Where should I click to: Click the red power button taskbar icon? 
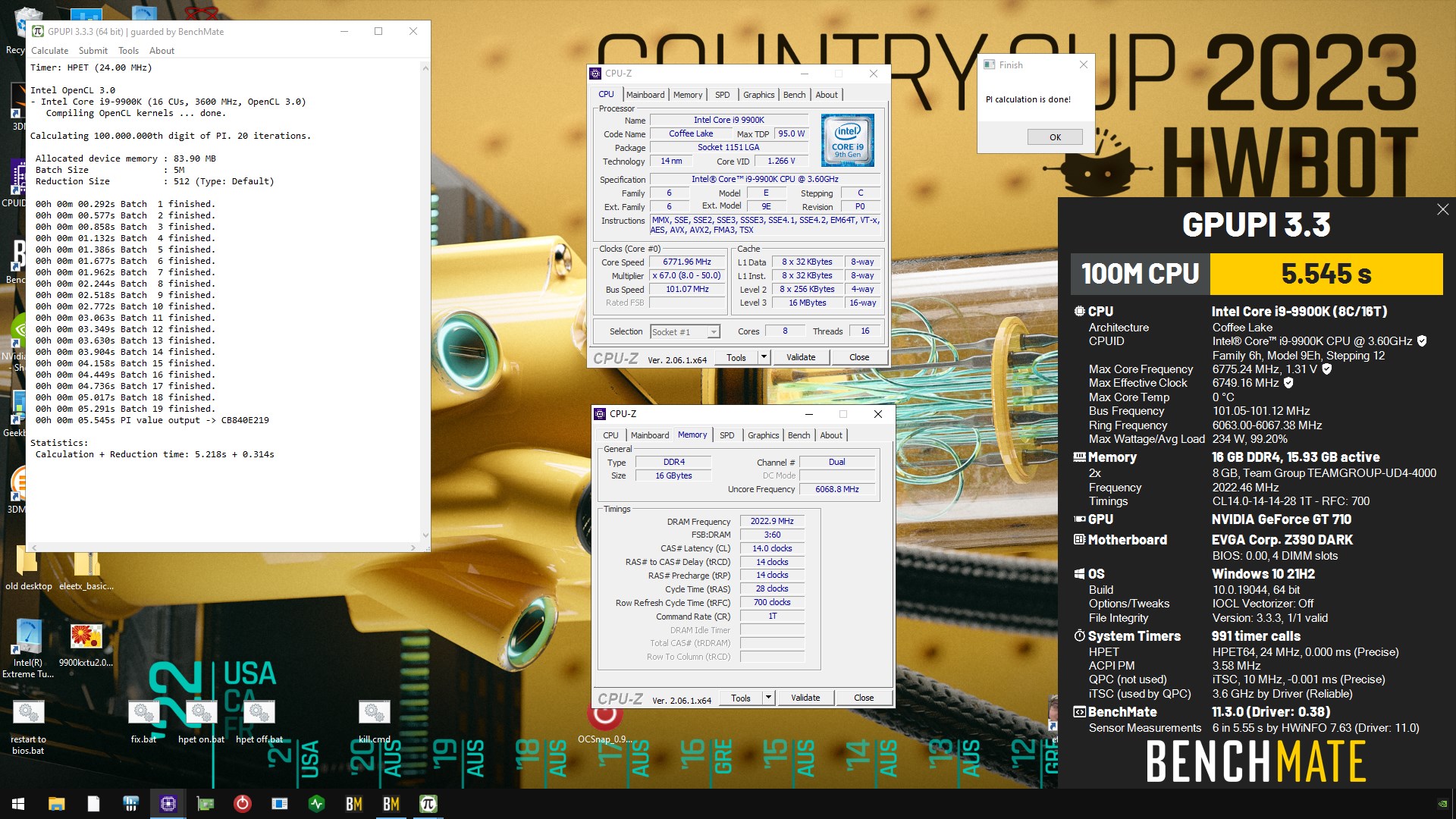pos(243,804)
